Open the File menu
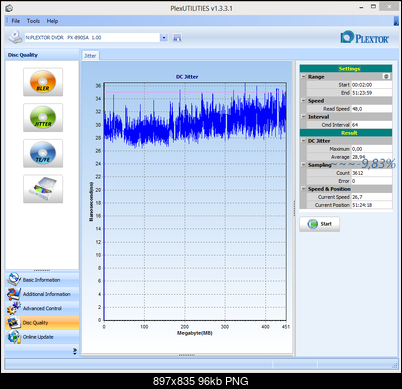Image resolution: width=402 pixels, height=389 pixels. 16,21
